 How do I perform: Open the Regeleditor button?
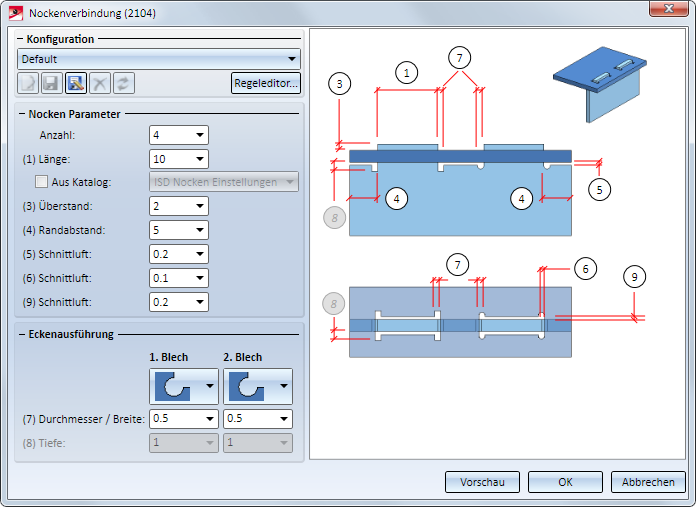point(265,83)
